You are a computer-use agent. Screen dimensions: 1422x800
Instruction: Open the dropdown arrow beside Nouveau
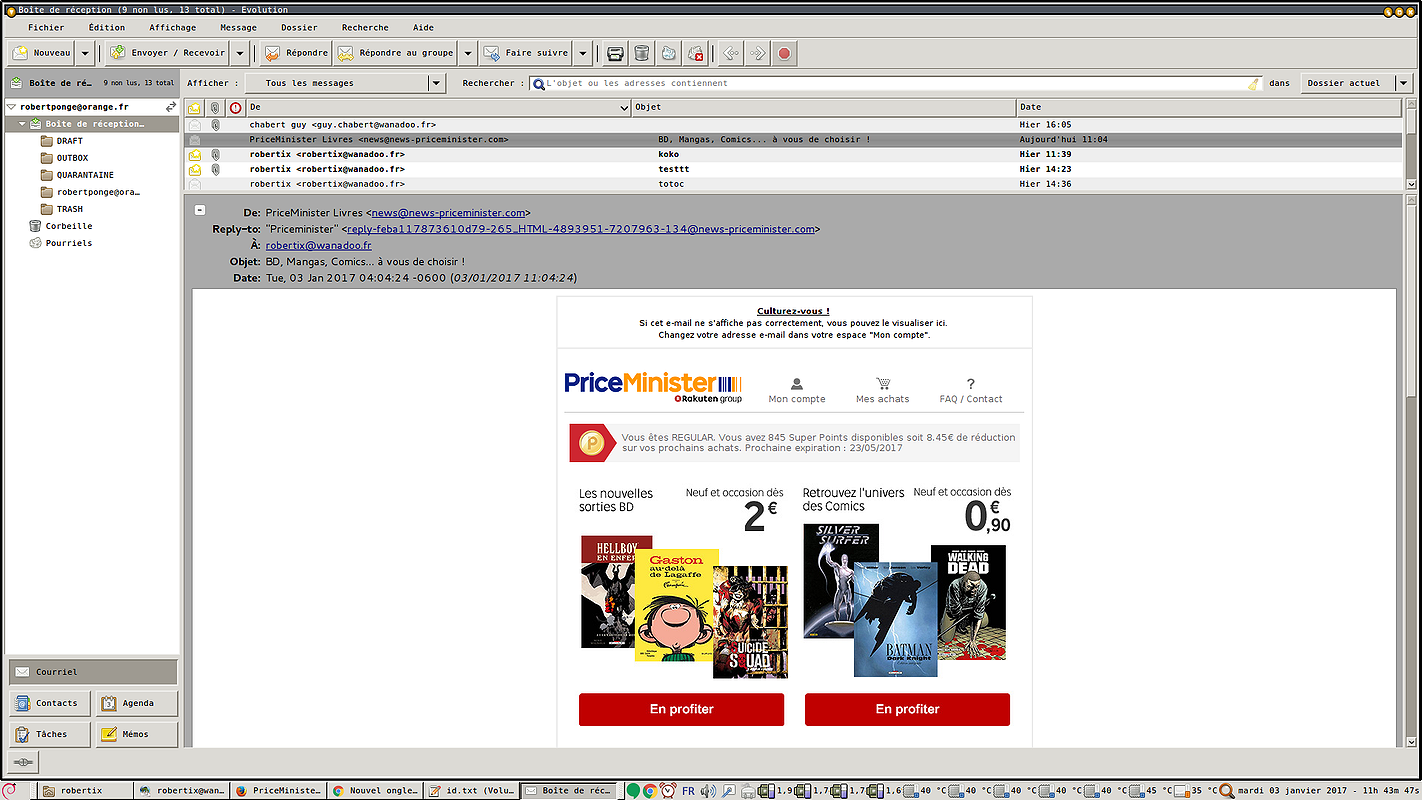coord(85,53)
